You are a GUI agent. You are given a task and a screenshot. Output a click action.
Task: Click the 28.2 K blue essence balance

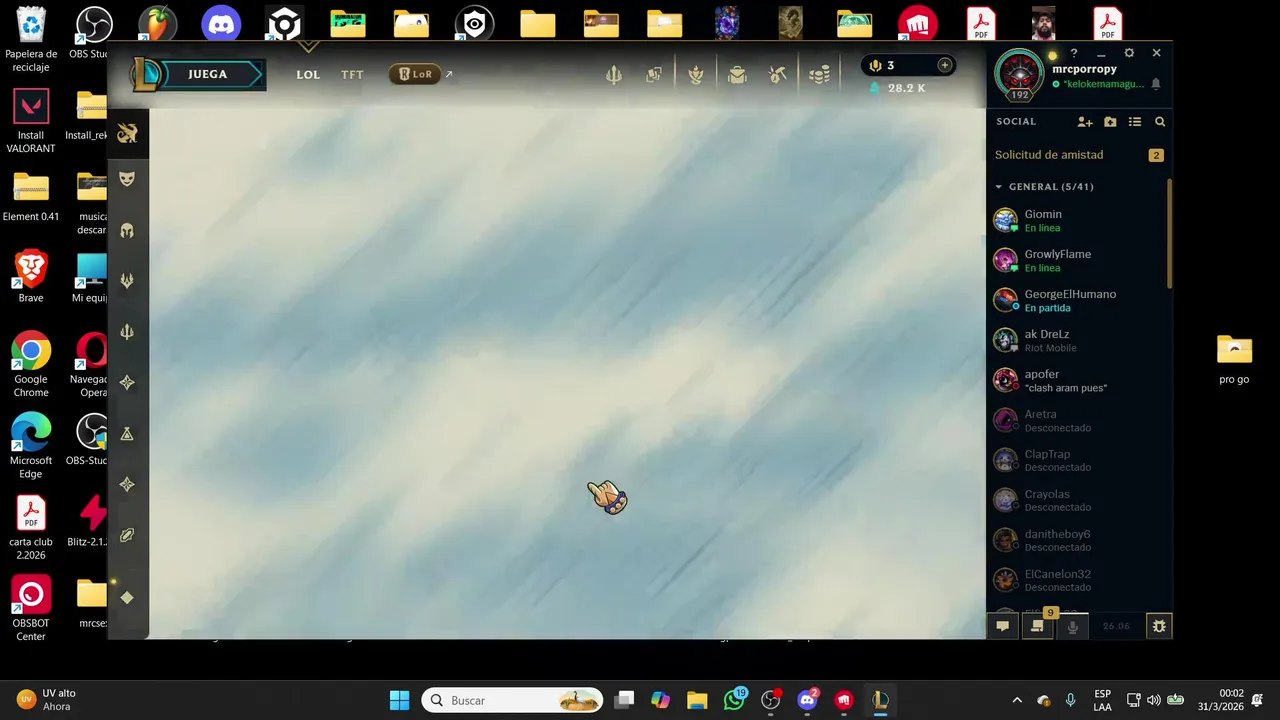pyautogui.click(x=897, y=88)
